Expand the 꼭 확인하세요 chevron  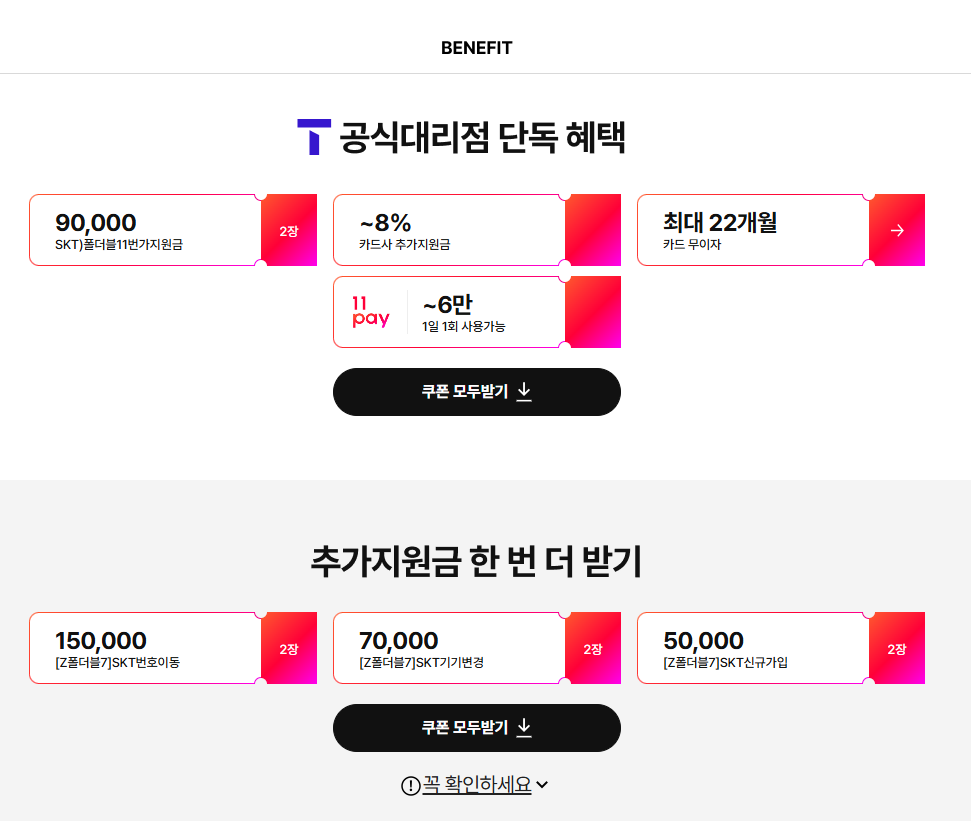(x=542, y=785)
